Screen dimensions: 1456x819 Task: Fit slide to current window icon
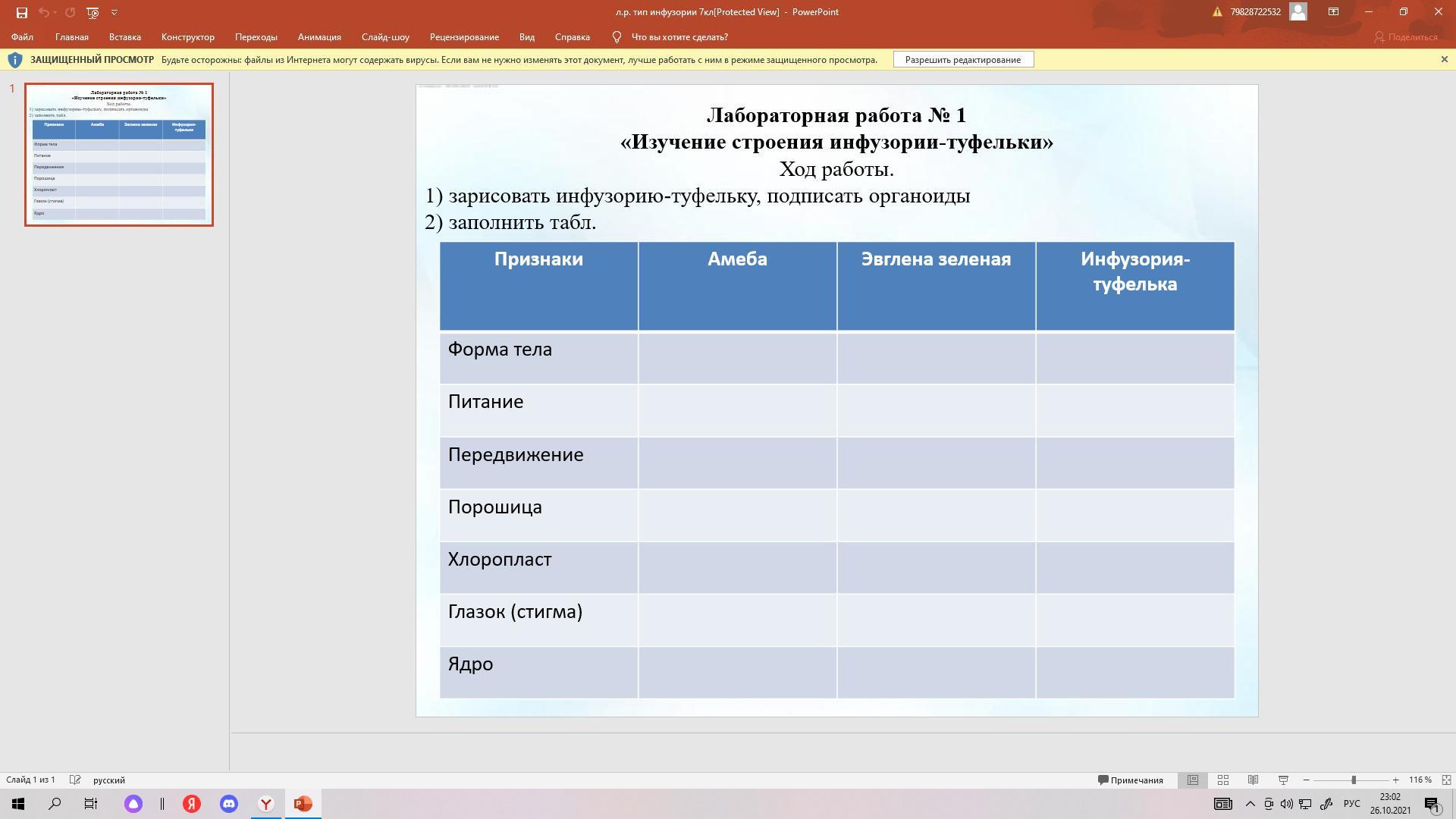pos(1446,780)
